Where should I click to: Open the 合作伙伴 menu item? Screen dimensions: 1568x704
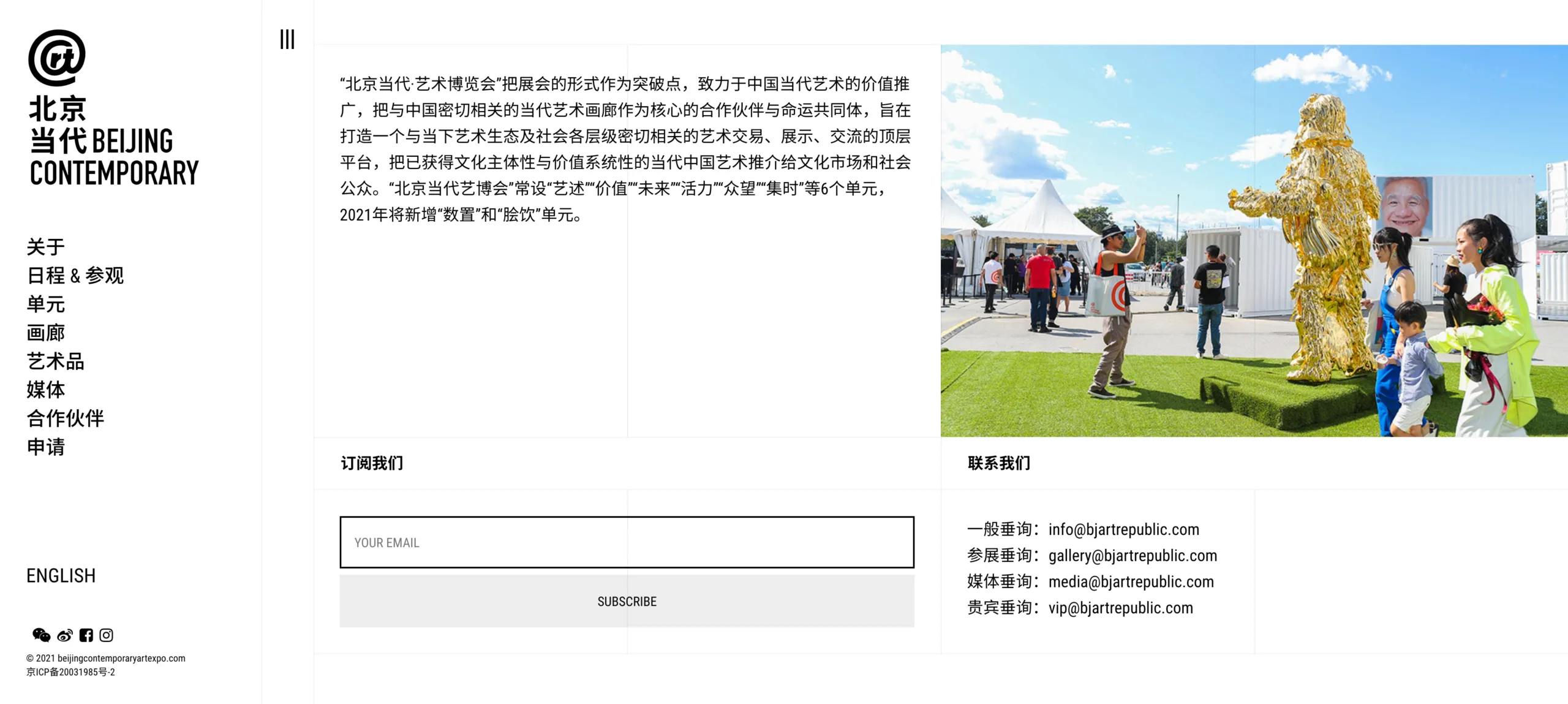tap(65, 418)
